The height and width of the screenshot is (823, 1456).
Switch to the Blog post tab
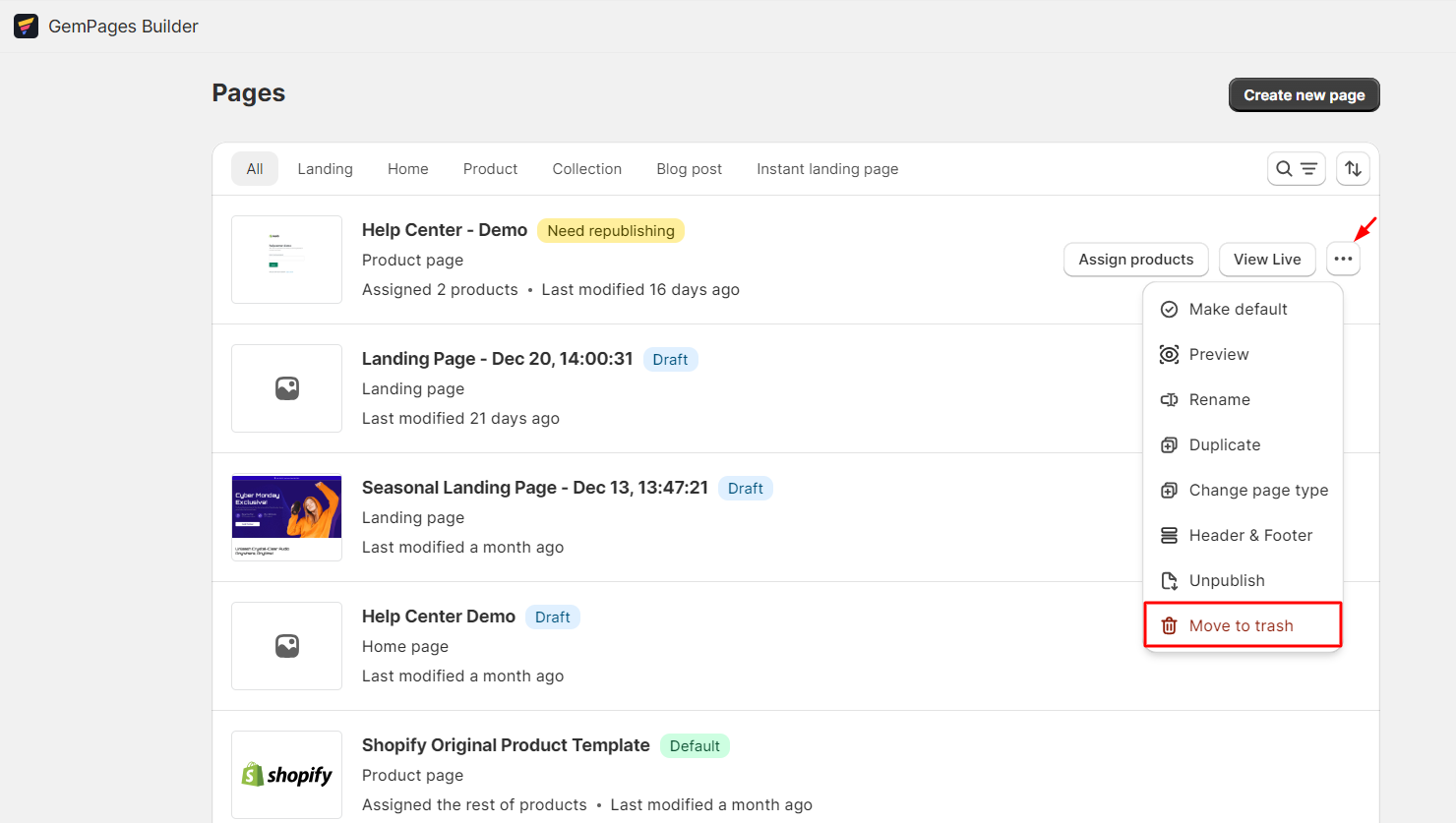point(689,169)
